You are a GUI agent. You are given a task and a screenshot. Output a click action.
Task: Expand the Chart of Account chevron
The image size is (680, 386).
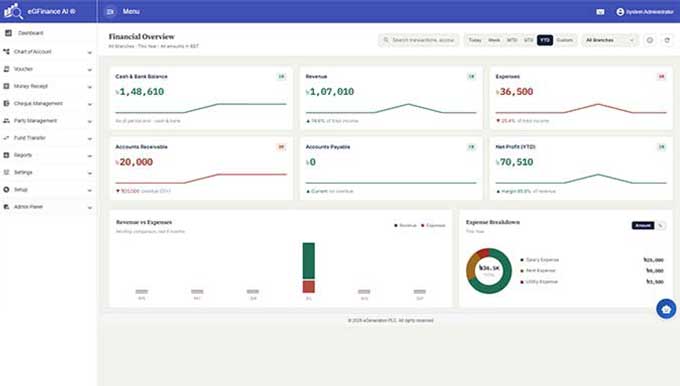pyautogui.click(x=90, y=52)
